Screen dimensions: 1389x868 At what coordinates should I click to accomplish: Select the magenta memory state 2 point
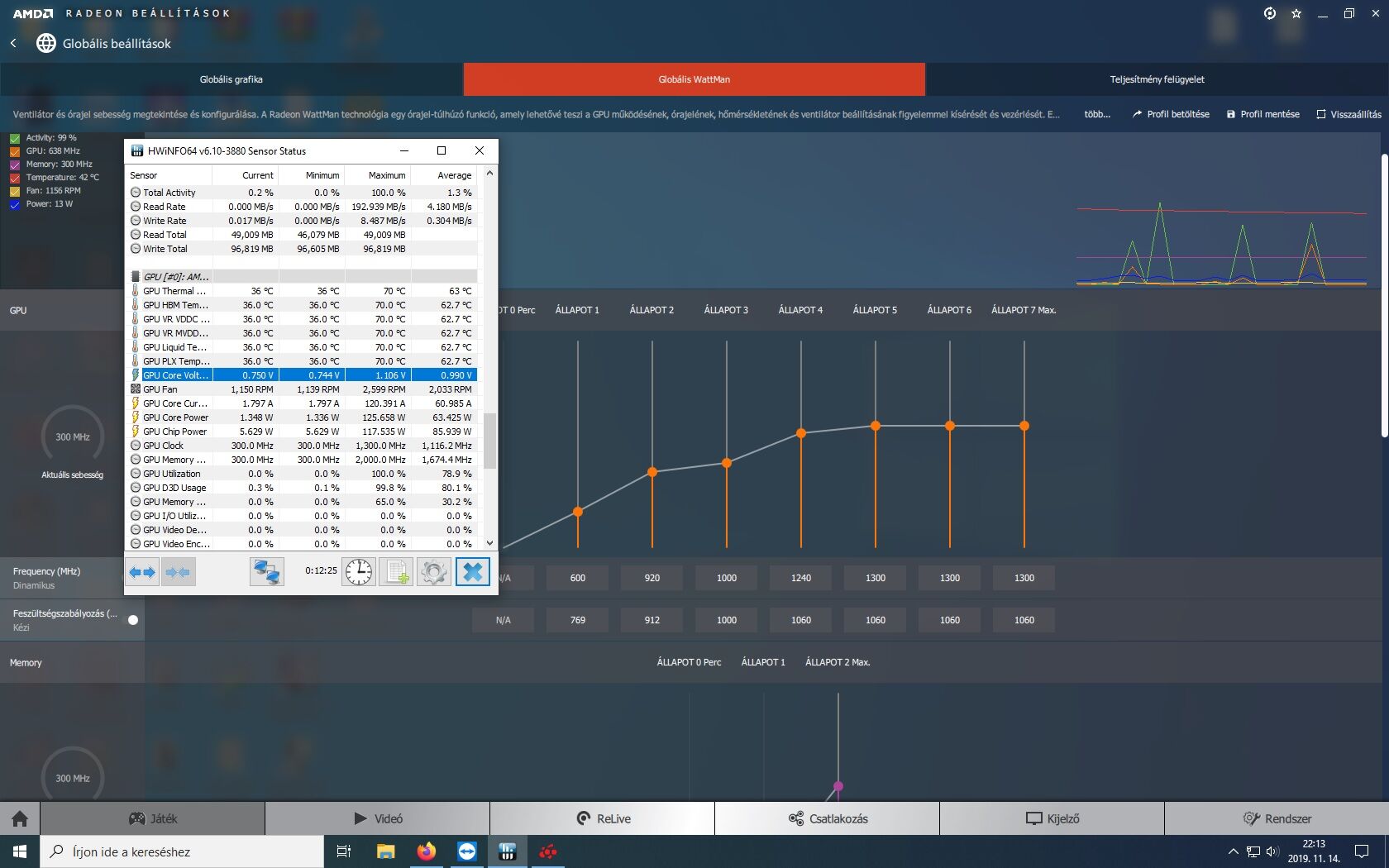pos(838,786)
